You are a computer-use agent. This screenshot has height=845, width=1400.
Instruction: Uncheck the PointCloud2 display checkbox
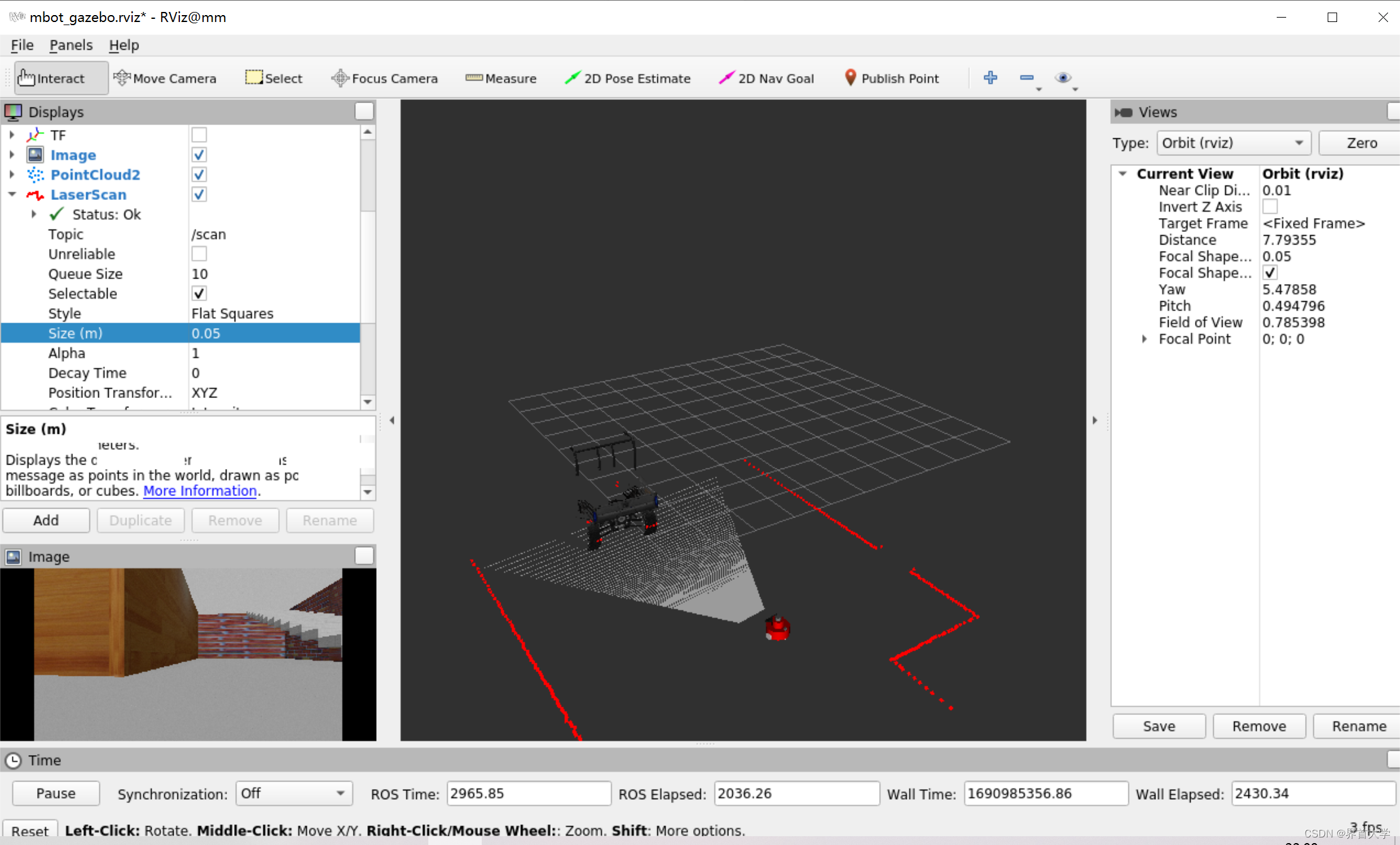click(199, 174)
